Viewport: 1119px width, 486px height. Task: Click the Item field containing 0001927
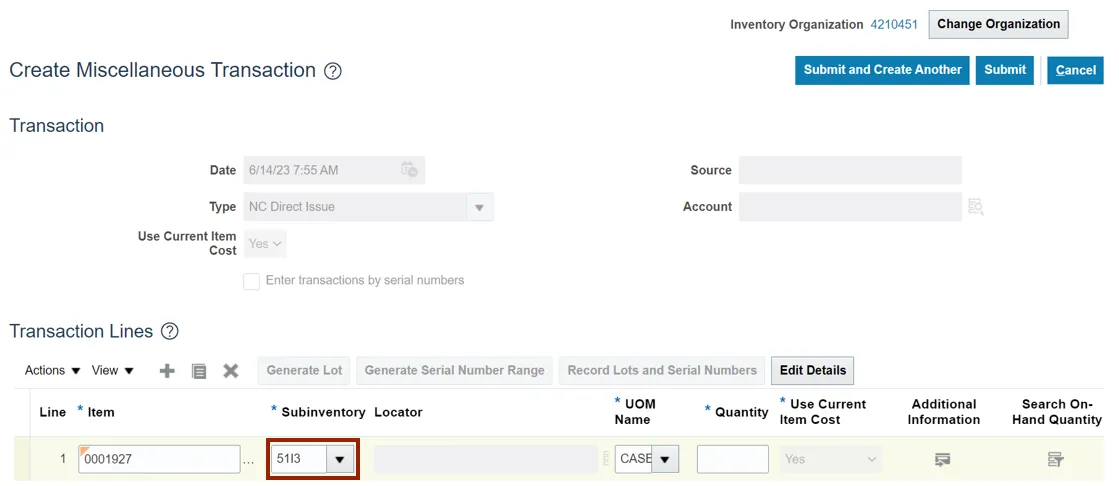click(x=160, y=460)
